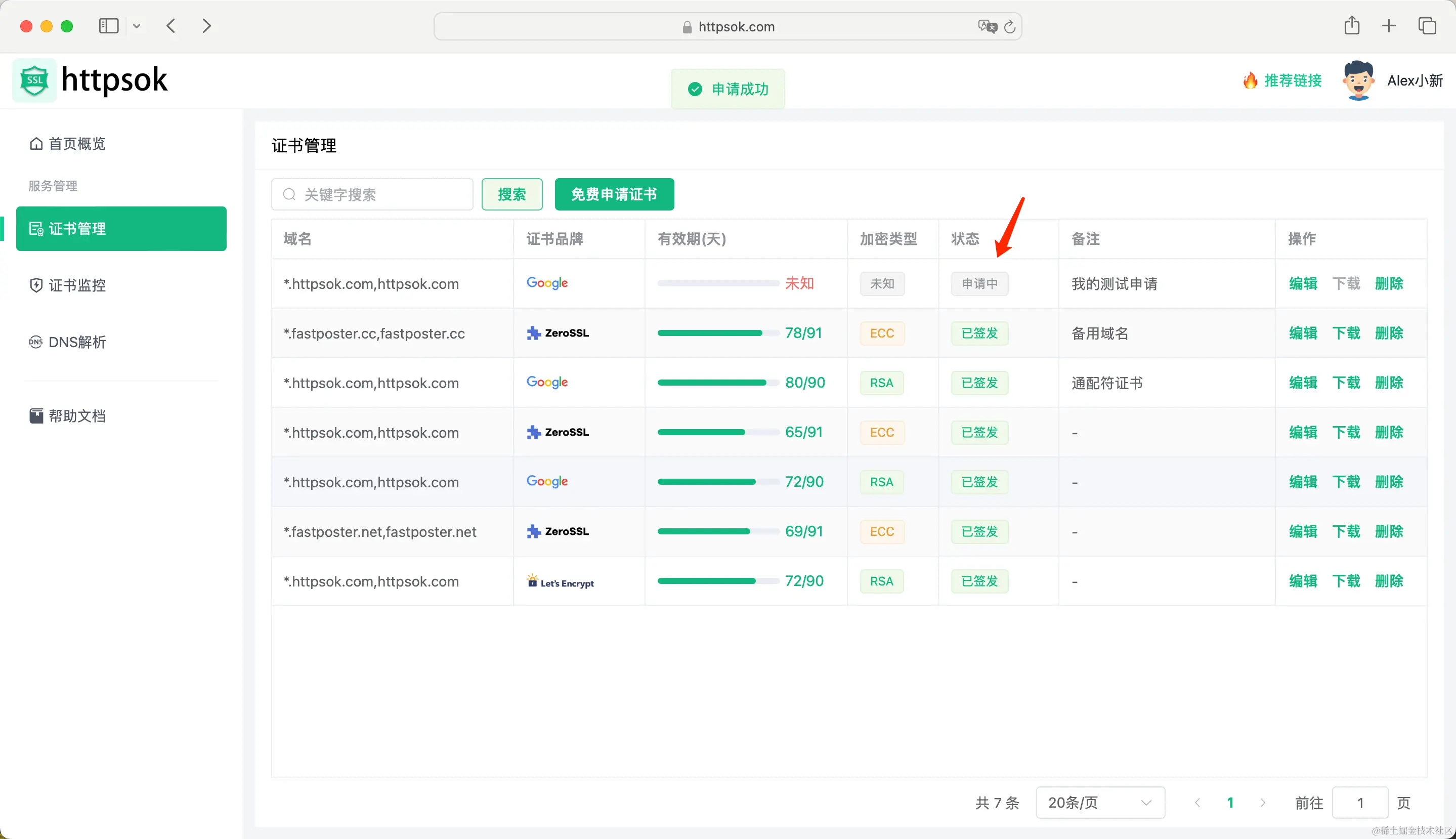Open 首页概览 in the sidebar

tap(76, 144)
